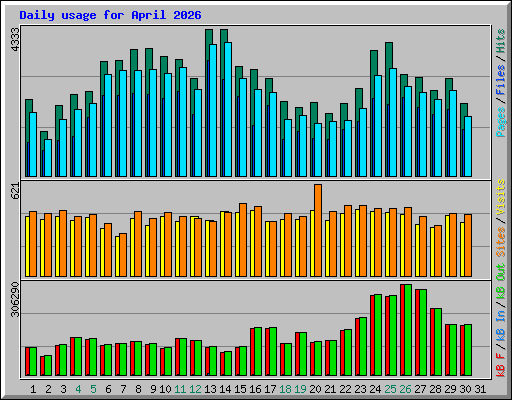Click day 13 on the date axis
The width and height of the screenshot is (512, 400).
210,389
